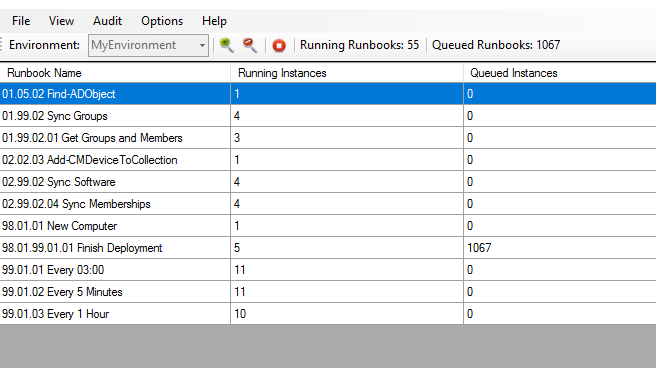Sort by the Queued Instances column header

(x=560, y=73)
